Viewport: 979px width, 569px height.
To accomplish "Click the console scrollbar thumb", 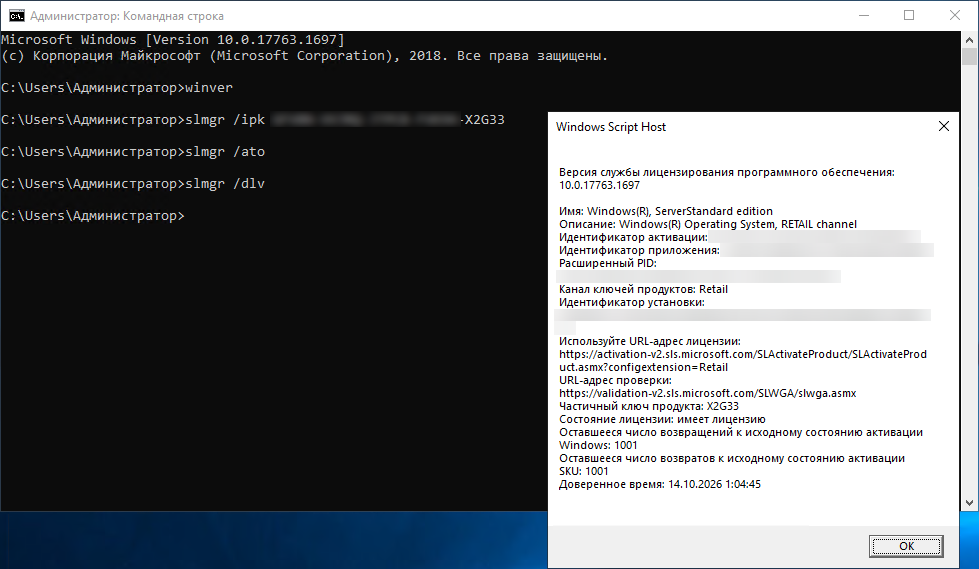I will click(x=969, y=56).
